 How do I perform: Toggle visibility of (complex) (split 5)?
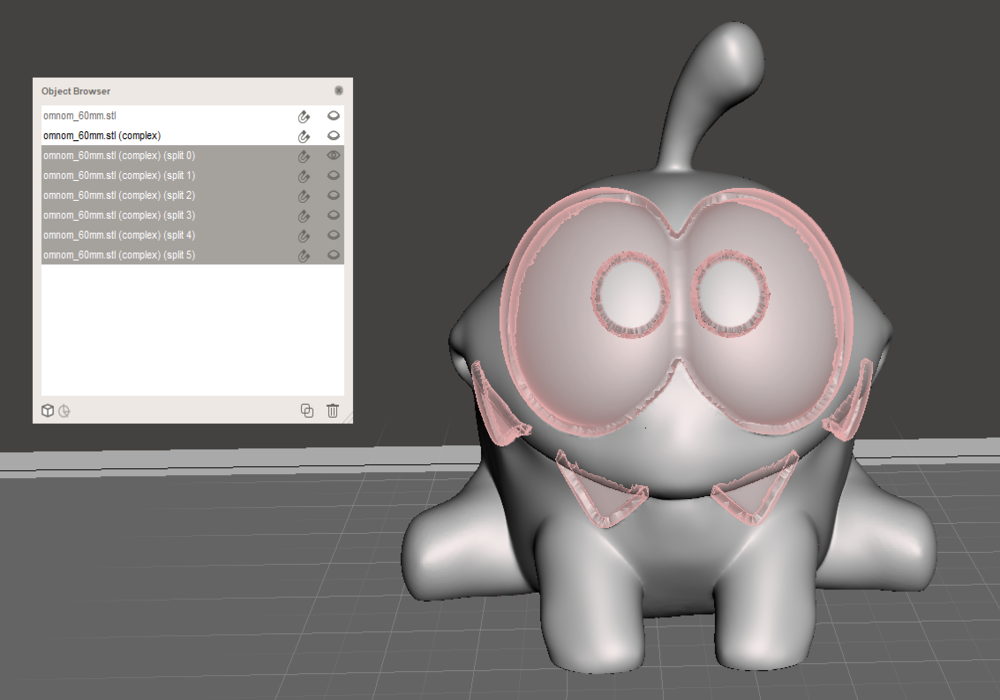coord(333,254)
